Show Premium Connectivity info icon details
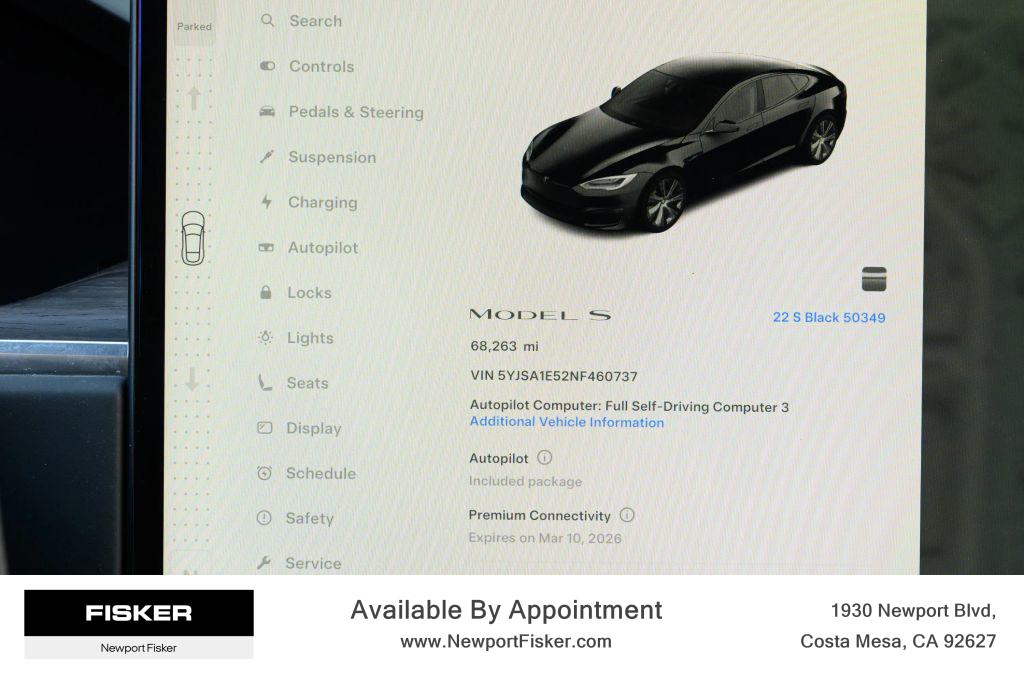 click(627, 515)
